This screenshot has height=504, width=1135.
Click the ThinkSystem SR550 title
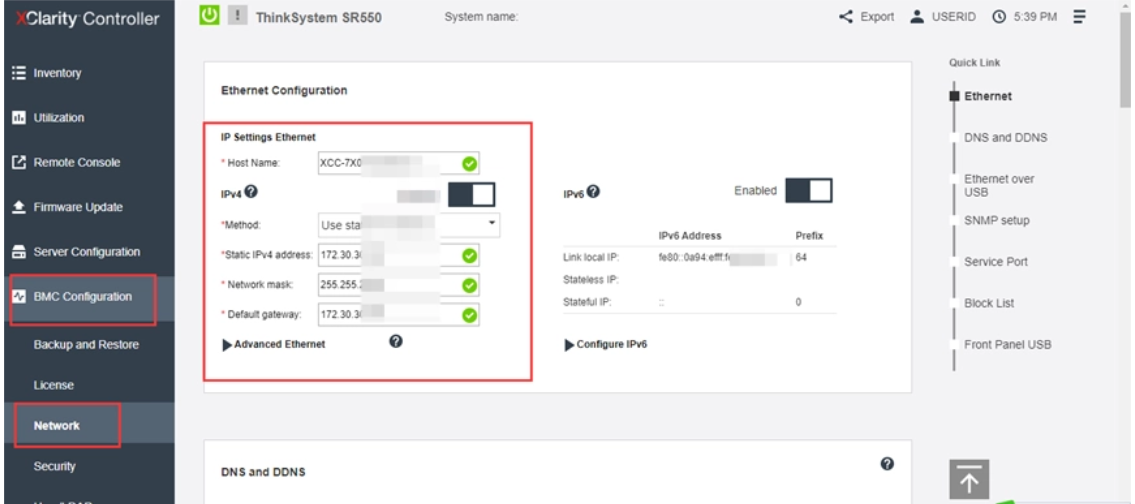coord(319,17)
